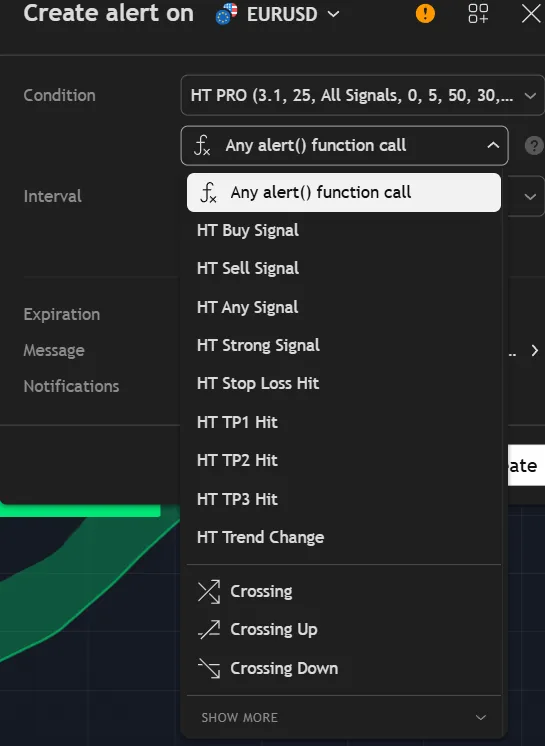This screenshot has width=545, height=746.
Task: Click the EURUSD flag symbol icon
Action: point(226,13)
